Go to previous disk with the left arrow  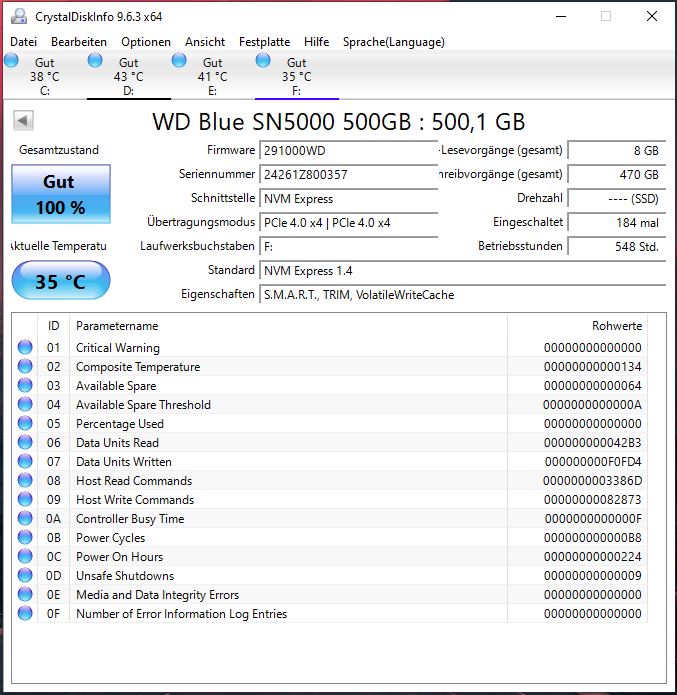click(23, 120)
